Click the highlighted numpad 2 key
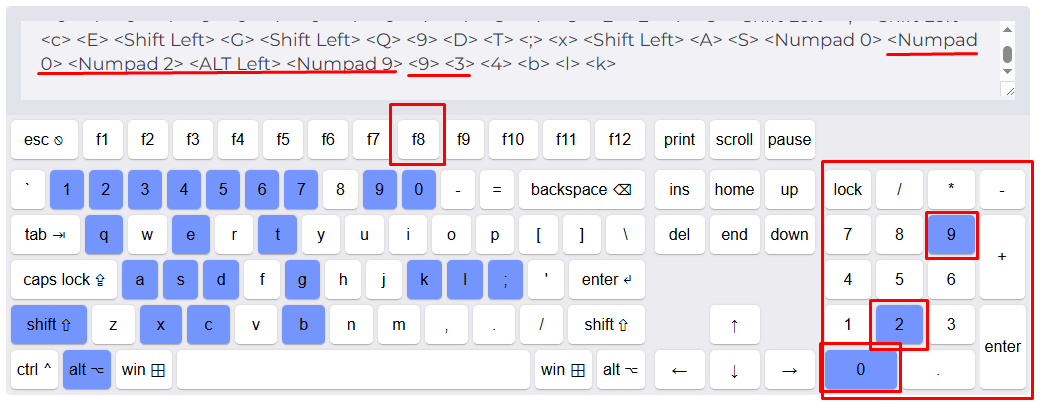 [x=899, y=325]
